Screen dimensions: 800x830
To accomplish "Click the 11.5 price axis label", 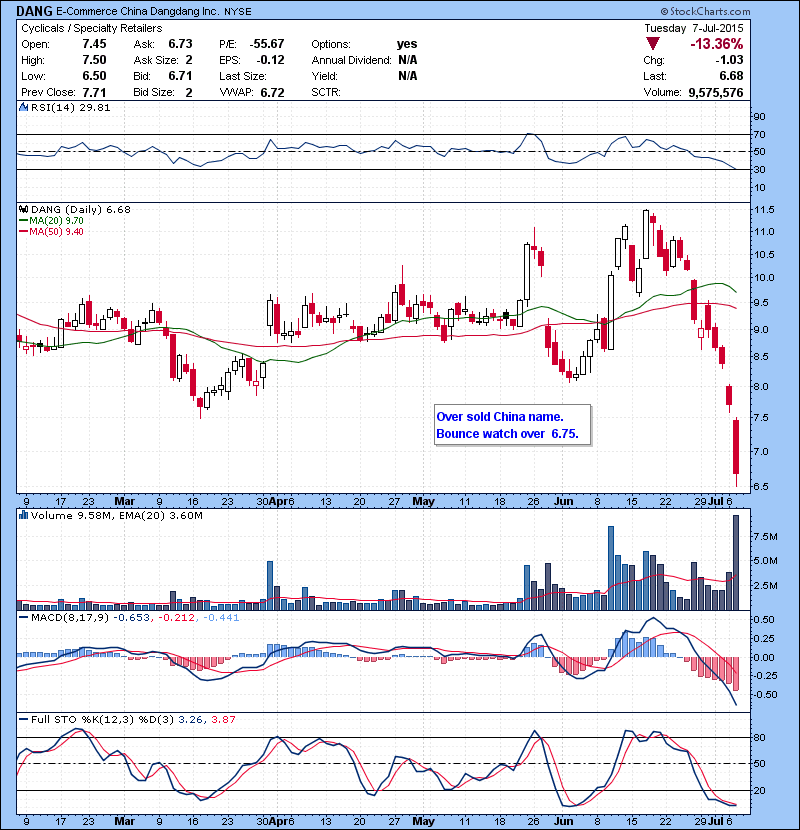I will (764, 210).
